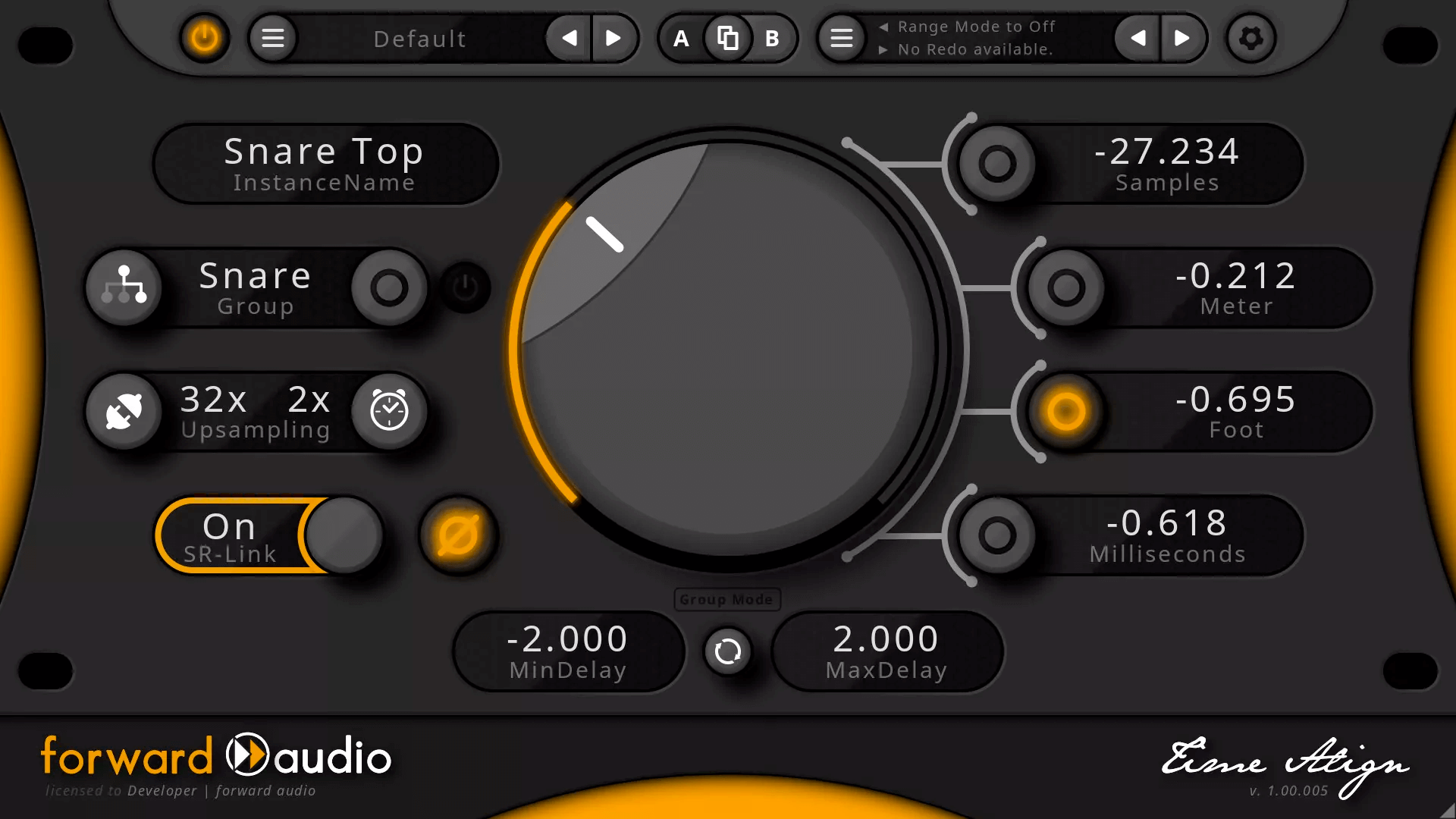Viewport: 1456px width, 819px height.
Task: Toggle the plugin power bypass button
Action: 204,38
